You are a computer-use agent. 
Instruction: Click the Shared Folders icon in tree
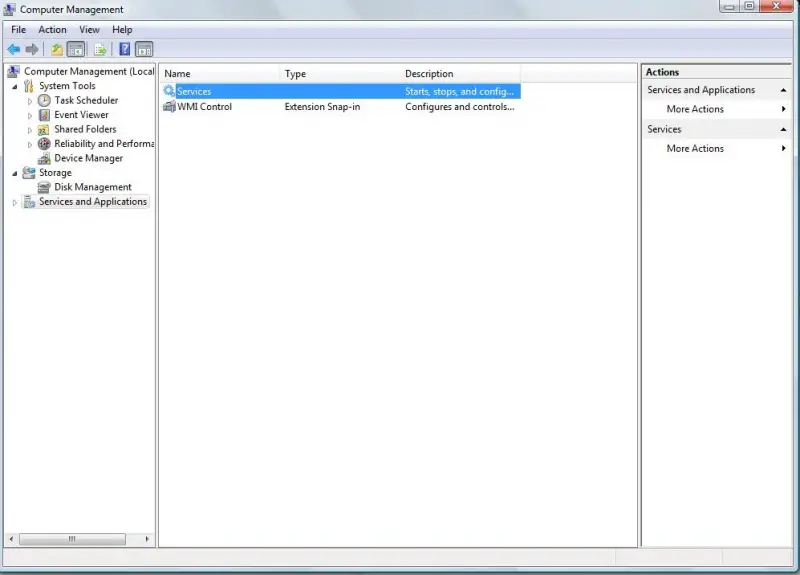point(44,130)
